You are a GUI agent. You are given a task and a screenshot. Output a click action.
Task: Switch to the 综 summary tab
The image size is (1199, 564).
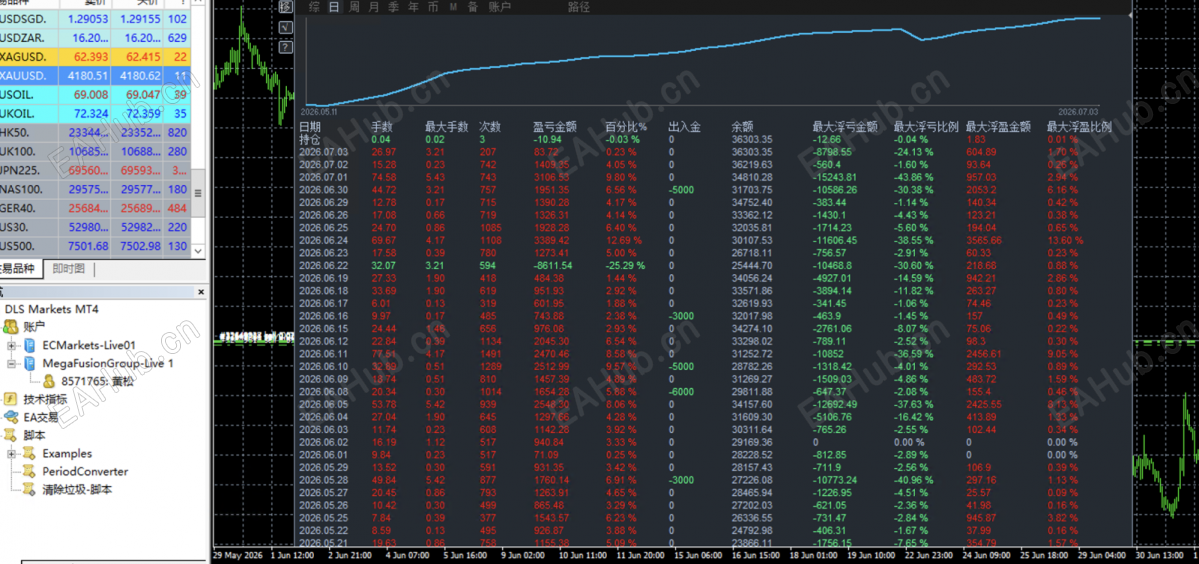[x=314, y=7]
